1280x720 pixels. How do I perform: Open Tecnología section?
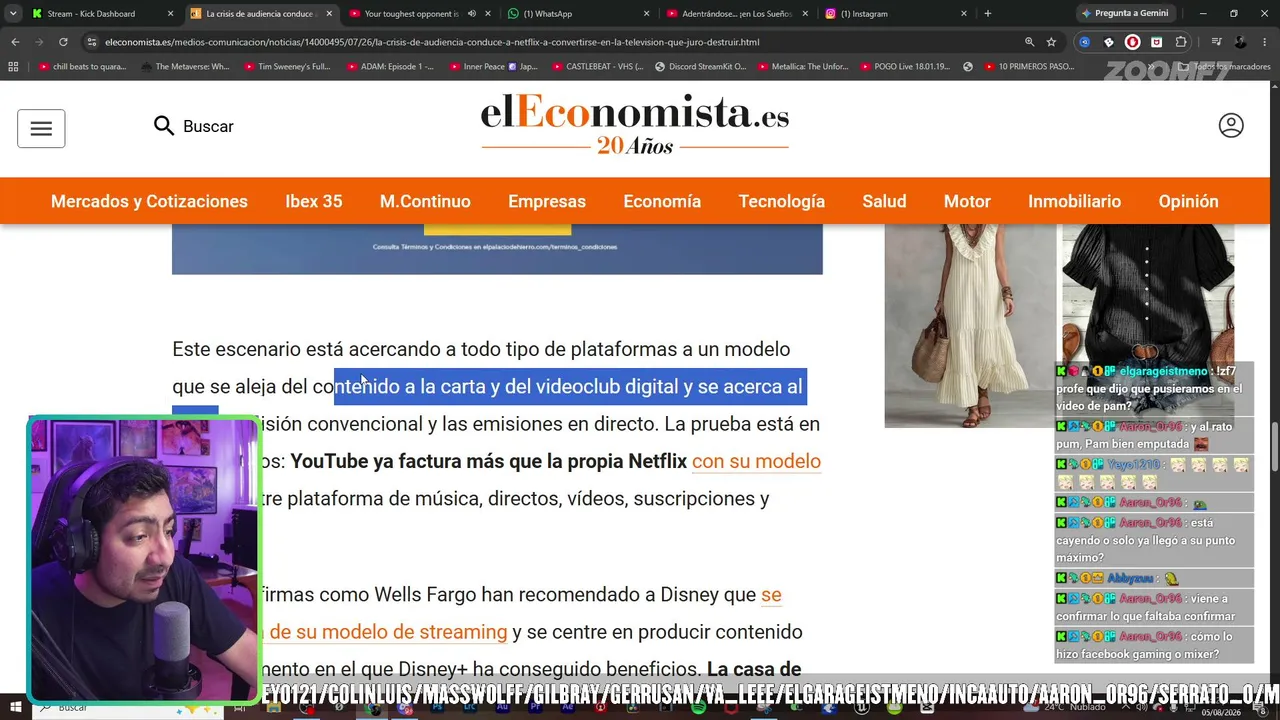782,201
